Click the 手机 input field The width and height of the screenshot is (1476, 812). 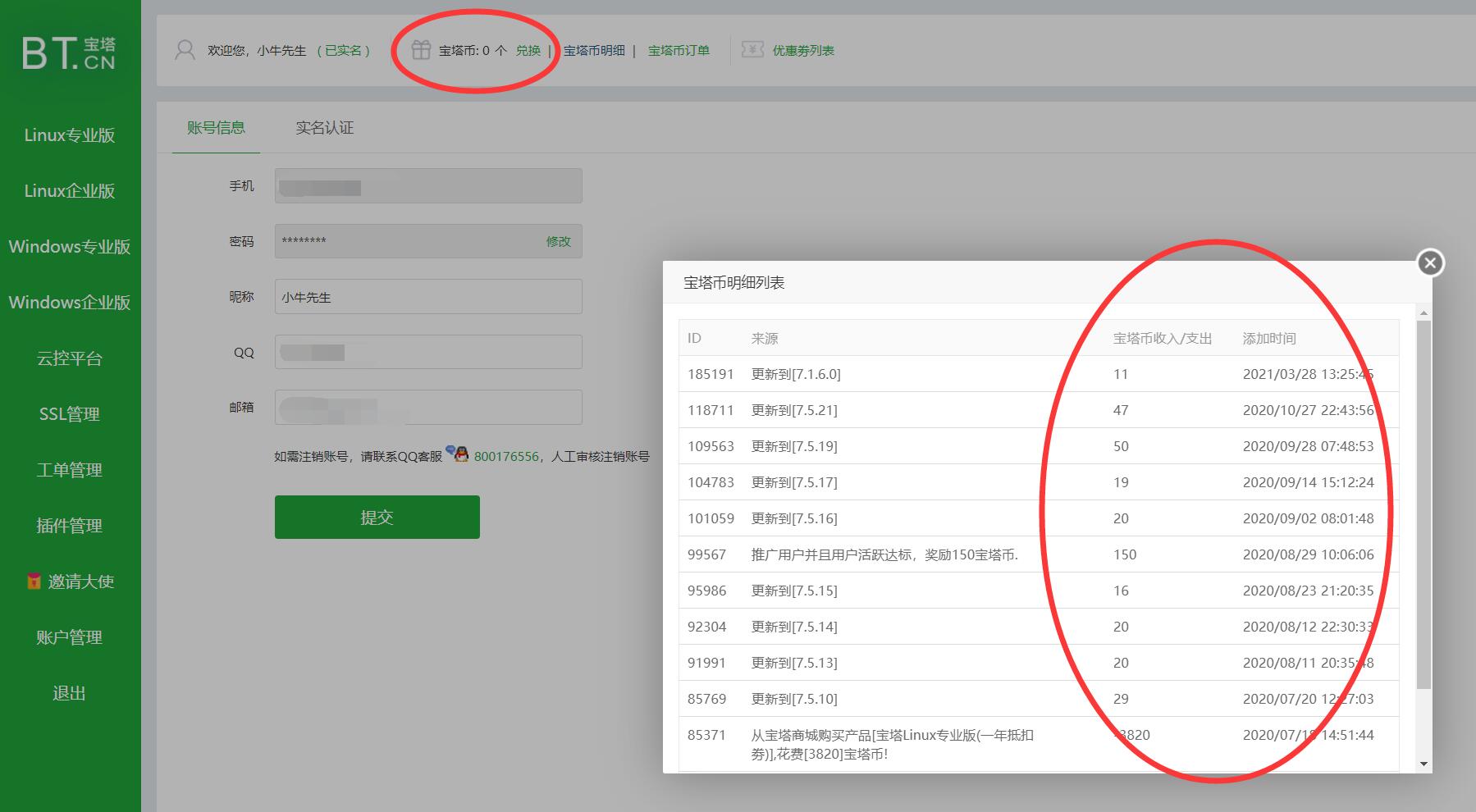[428, 186]
